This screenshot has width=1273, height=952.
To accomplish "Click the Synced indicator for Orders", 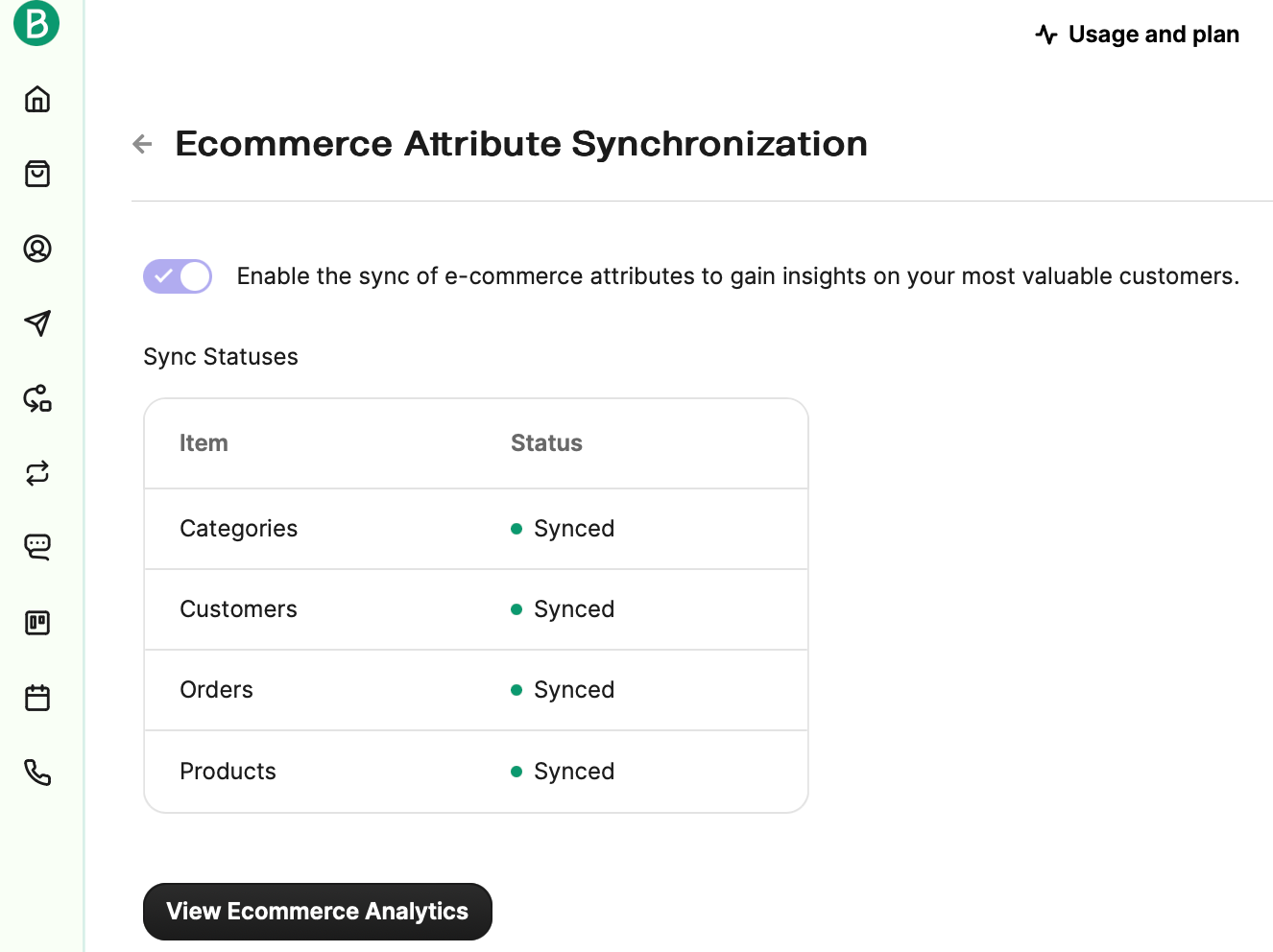I will coord(562,689).
